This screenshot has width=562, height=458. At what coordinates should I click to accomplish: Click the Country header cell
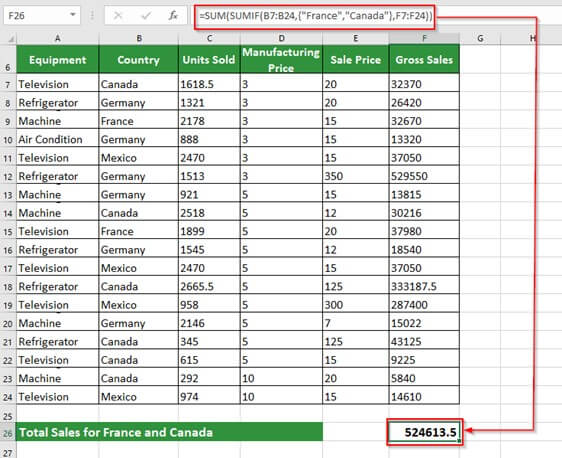pyautogui.click(x=139, y=59)
